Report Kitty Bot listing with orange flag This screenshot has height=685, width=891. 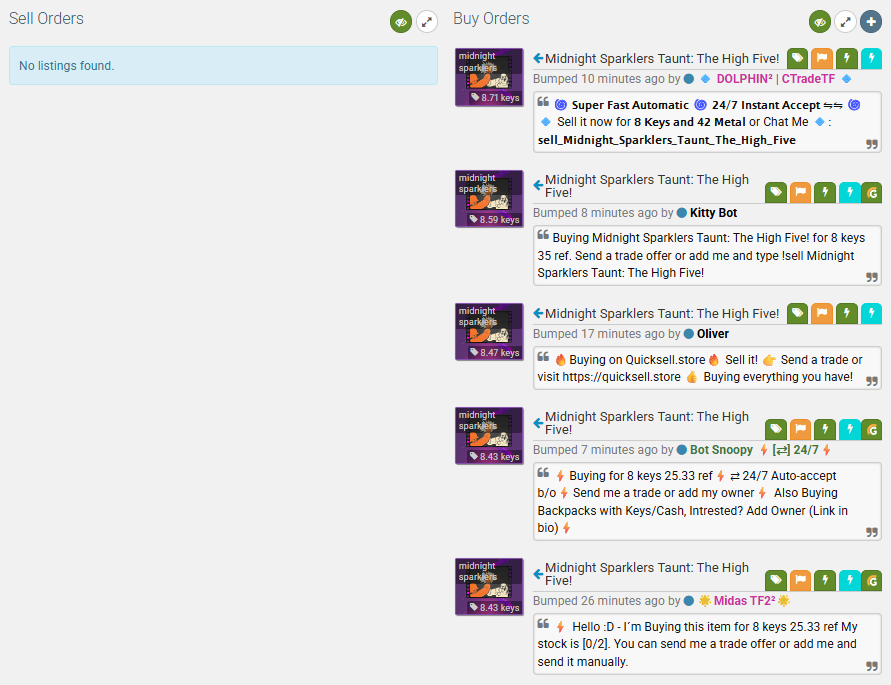click(800, 193)
